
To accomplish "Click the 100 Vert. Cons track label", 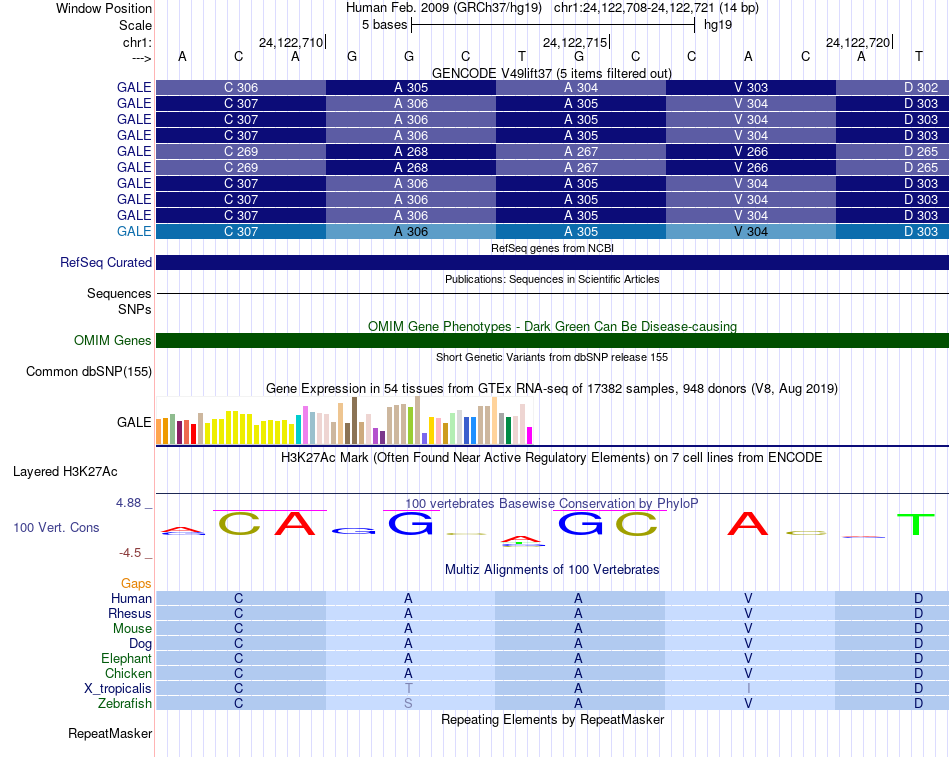I will [56, 527].
